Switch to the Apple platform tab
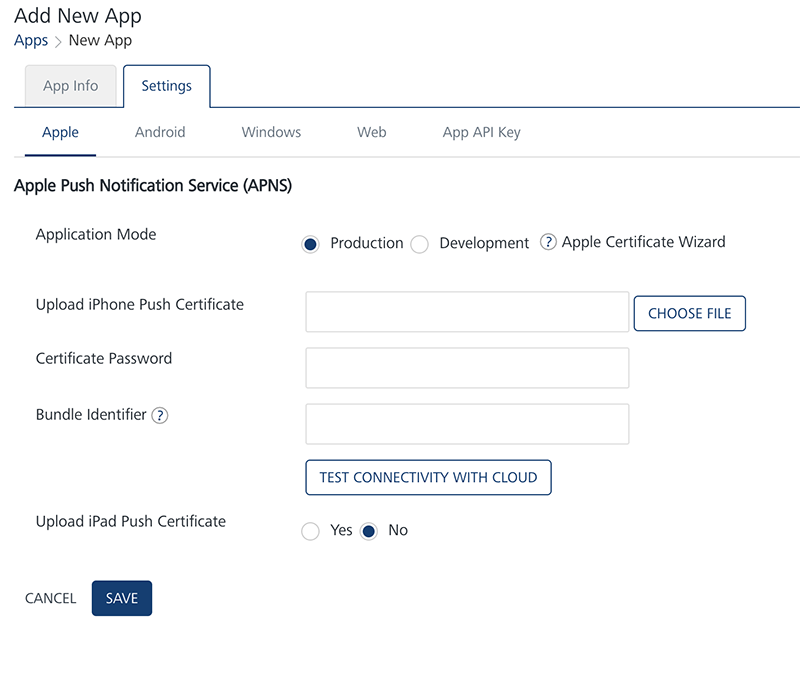Viewport: 800px width, 683px height. click(60, 132)
